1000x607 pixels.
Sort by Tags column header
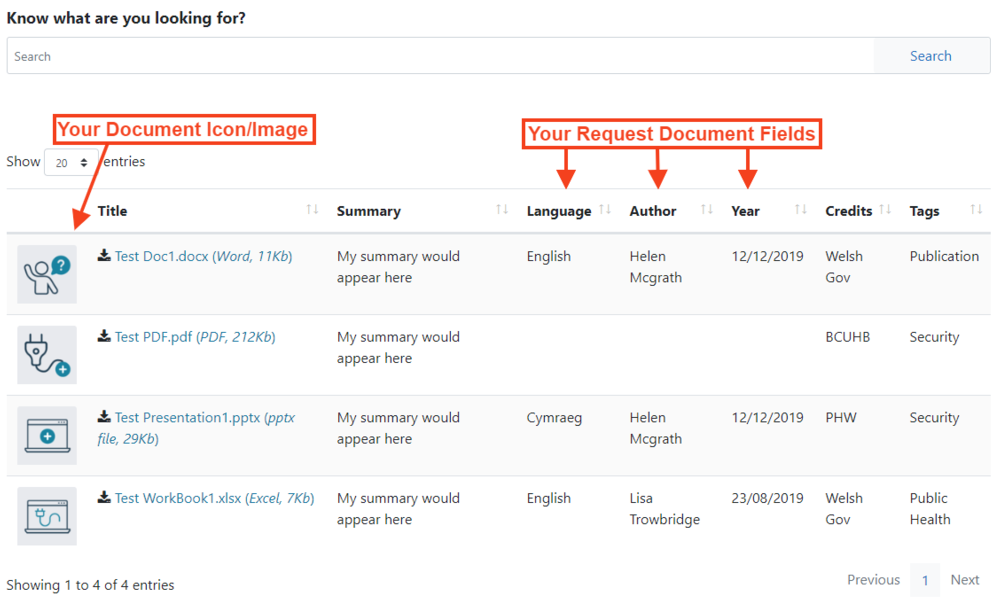(925, 211)
